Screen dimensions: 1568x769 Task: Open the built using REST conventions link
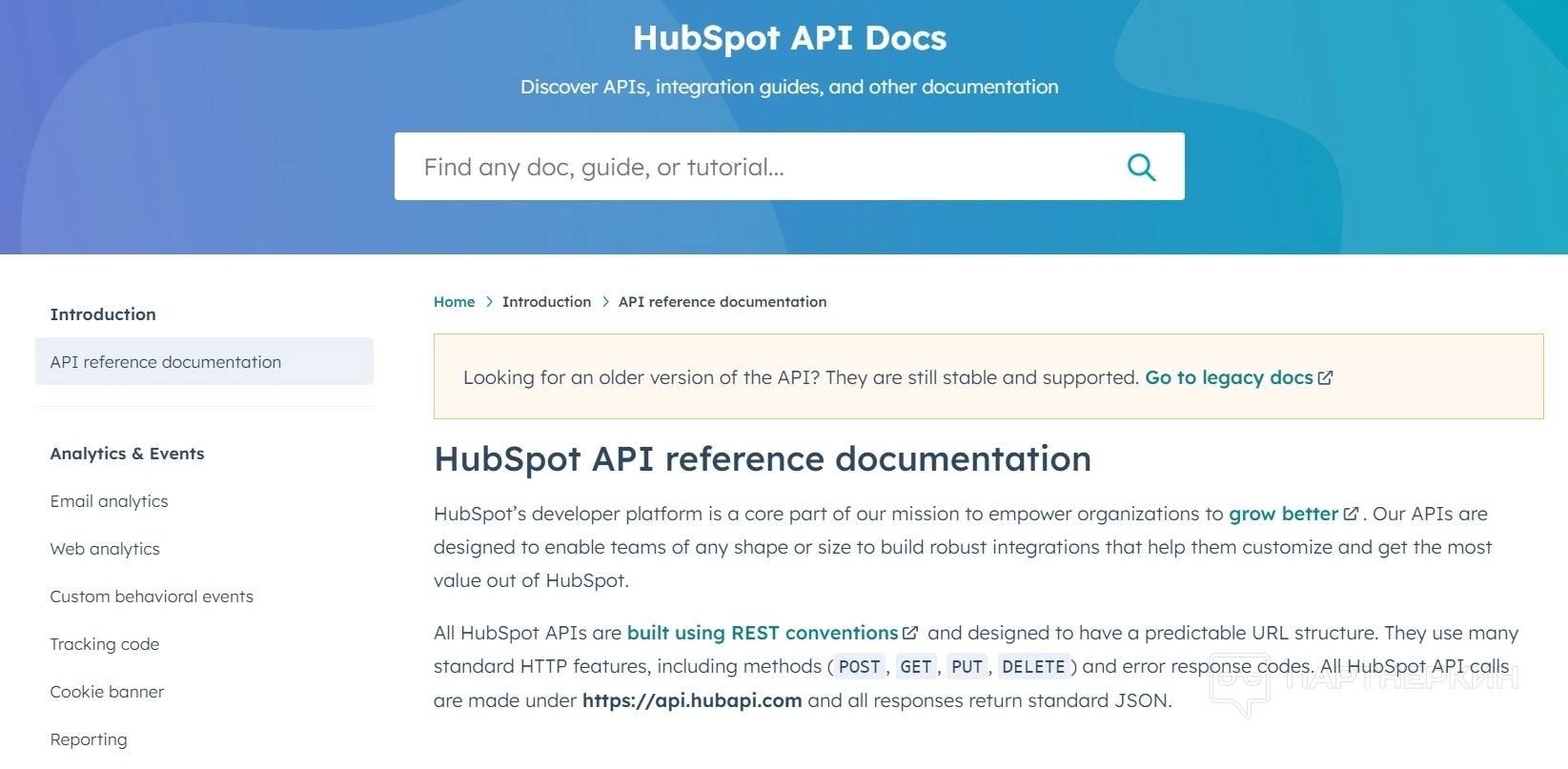[x=763, y=633]
